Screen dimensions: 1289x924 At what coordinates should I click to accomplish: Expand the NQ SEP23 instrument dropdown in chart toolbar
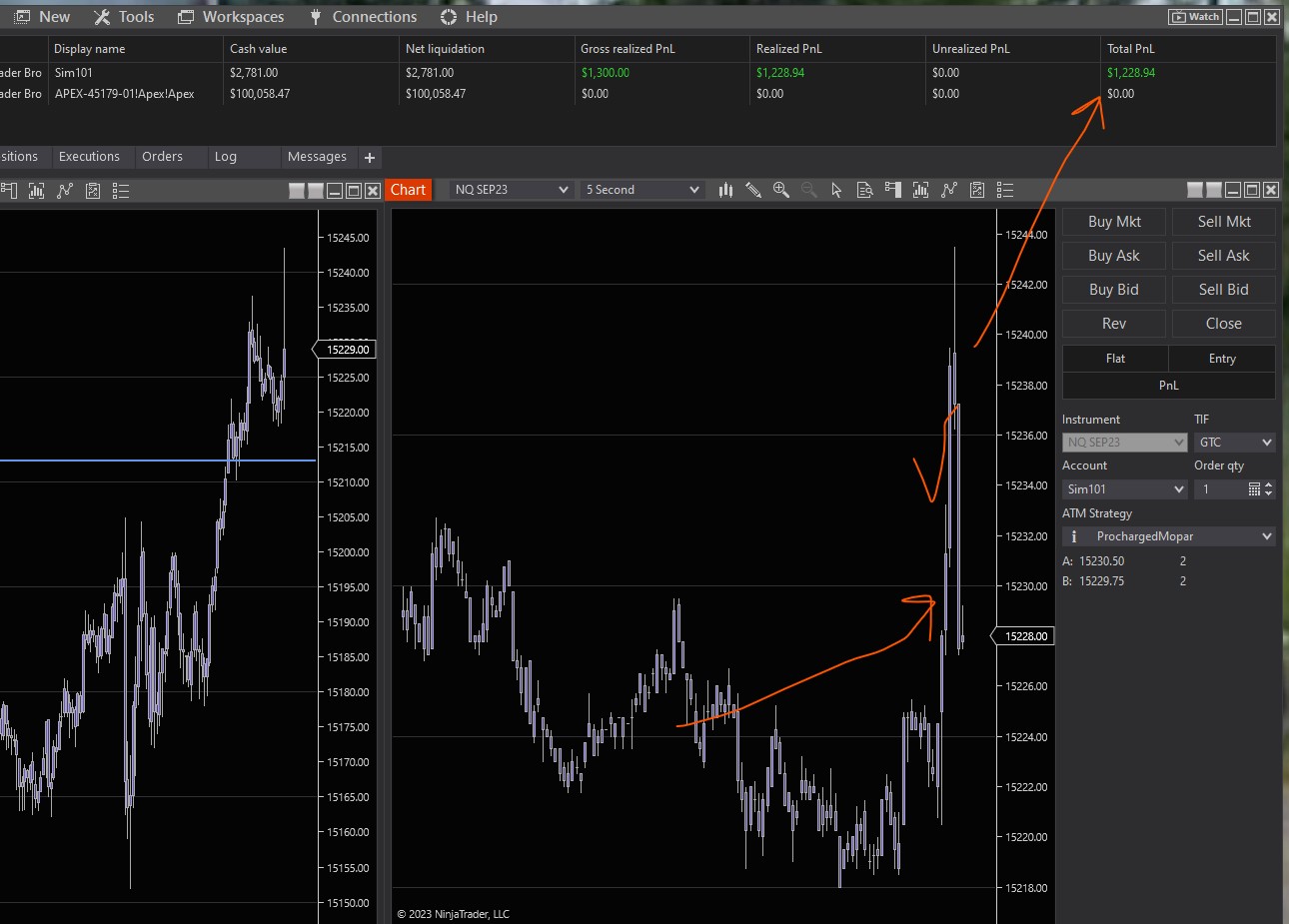[x=511, y=190]
